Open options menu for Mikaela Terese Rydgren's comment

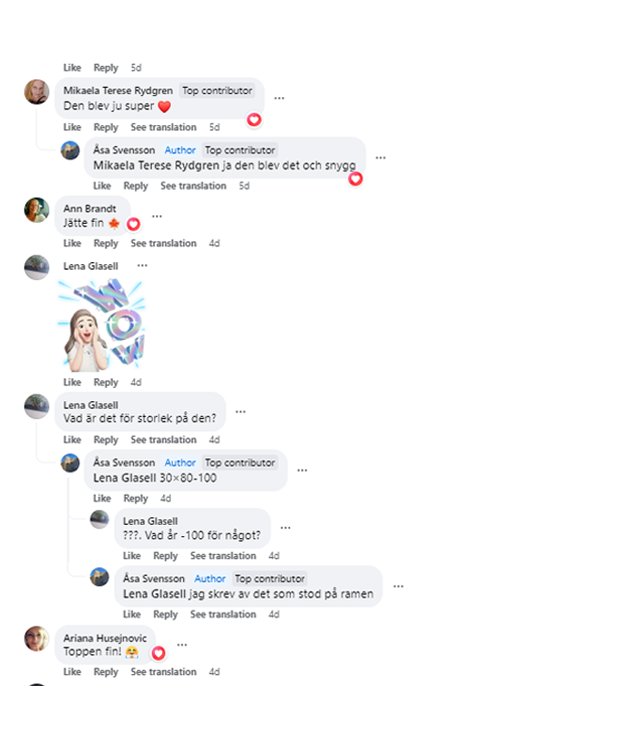pyautogui.click(x=279, y=98)
